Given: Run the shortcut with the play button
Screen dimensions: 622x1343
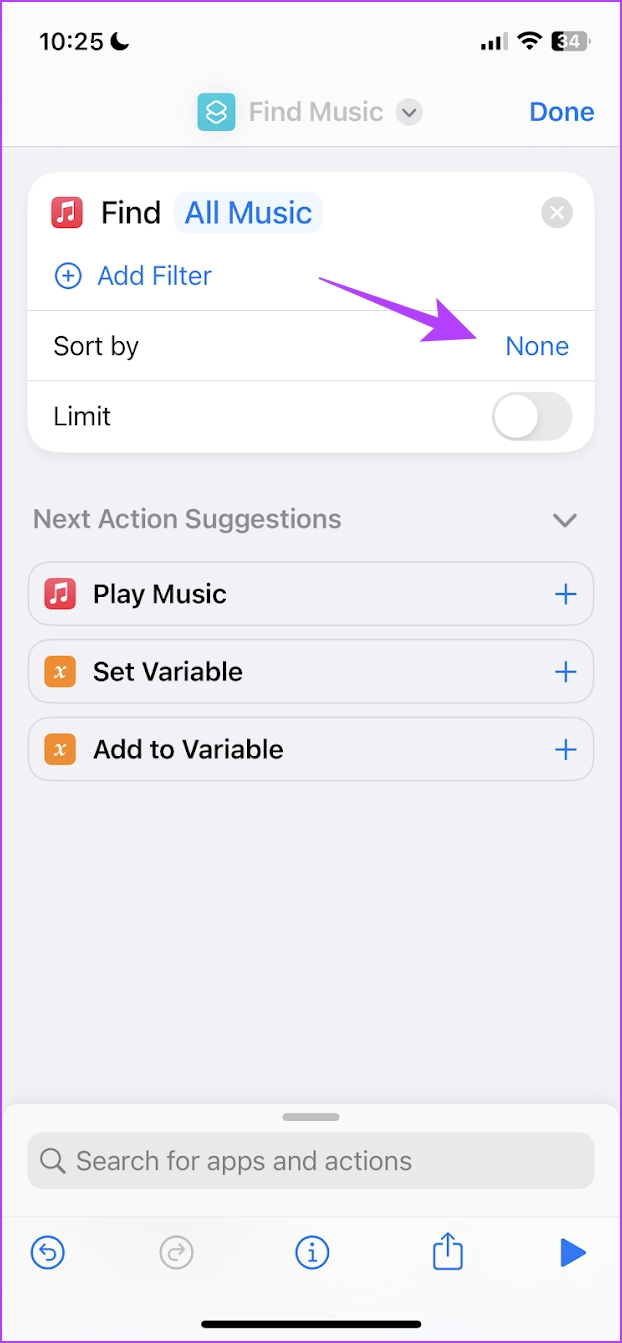Looking at the screenshot, I should click(573, 1252).
